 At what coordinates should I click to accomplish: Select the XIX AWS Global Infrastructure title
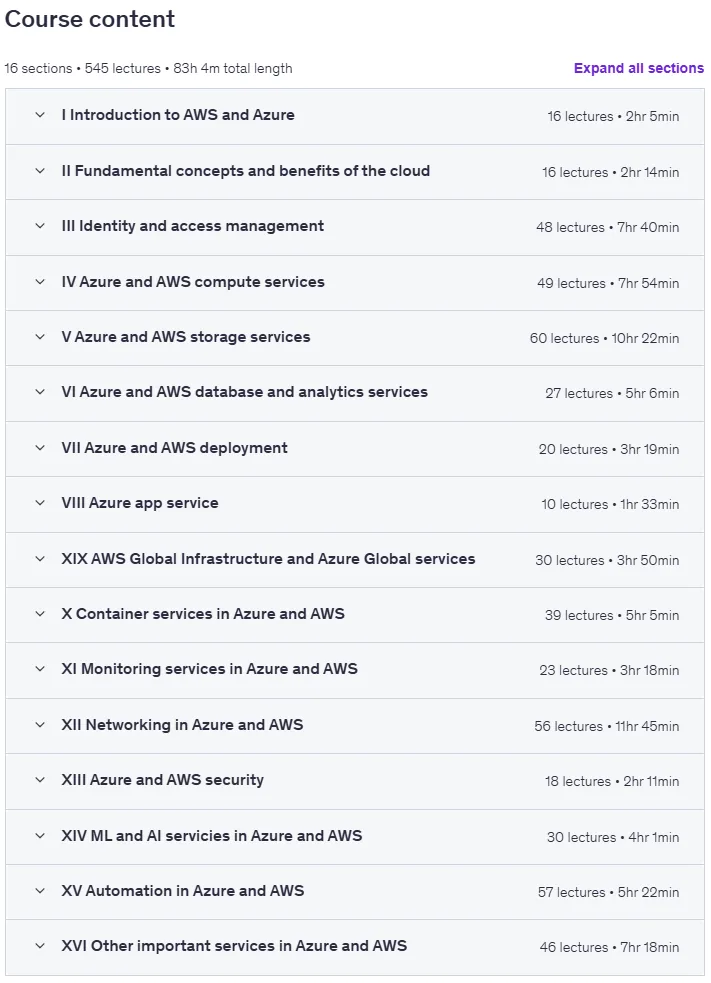click(268, 559)
